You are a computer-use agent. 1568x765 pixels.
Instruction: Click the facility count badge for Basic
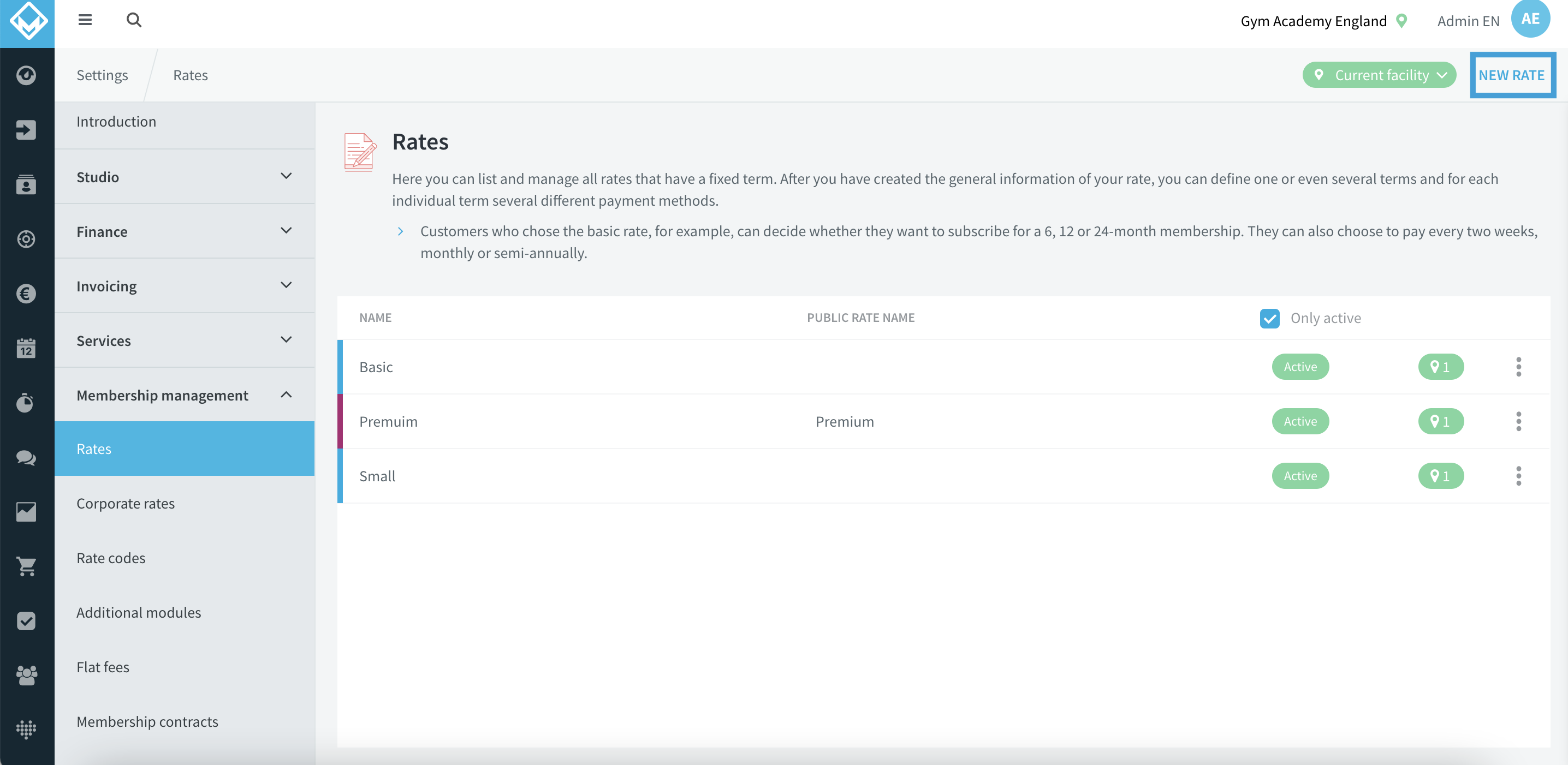[x=1441, y=367]
